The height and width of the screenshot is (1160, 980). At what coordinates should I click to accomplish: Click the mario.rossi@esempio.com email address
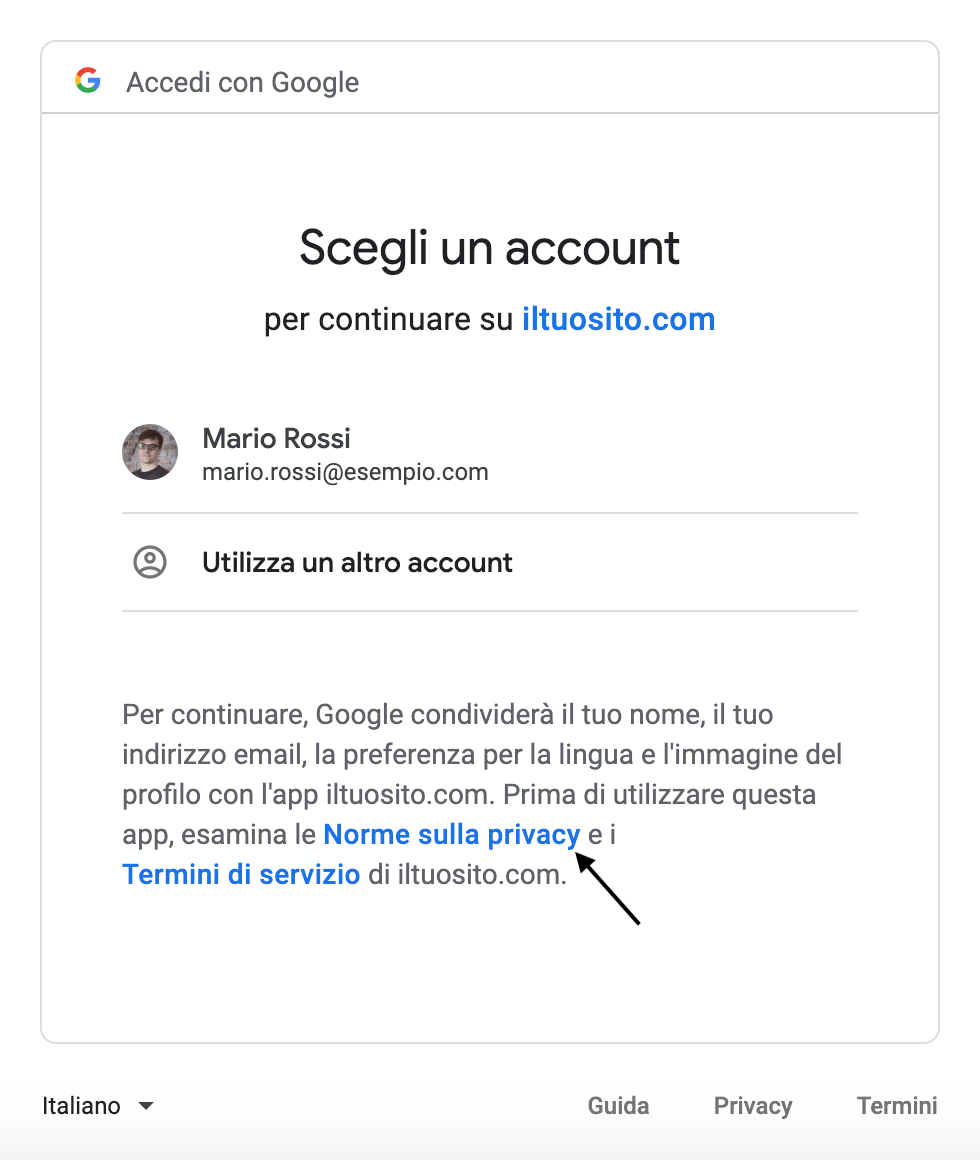coord(345,472)
